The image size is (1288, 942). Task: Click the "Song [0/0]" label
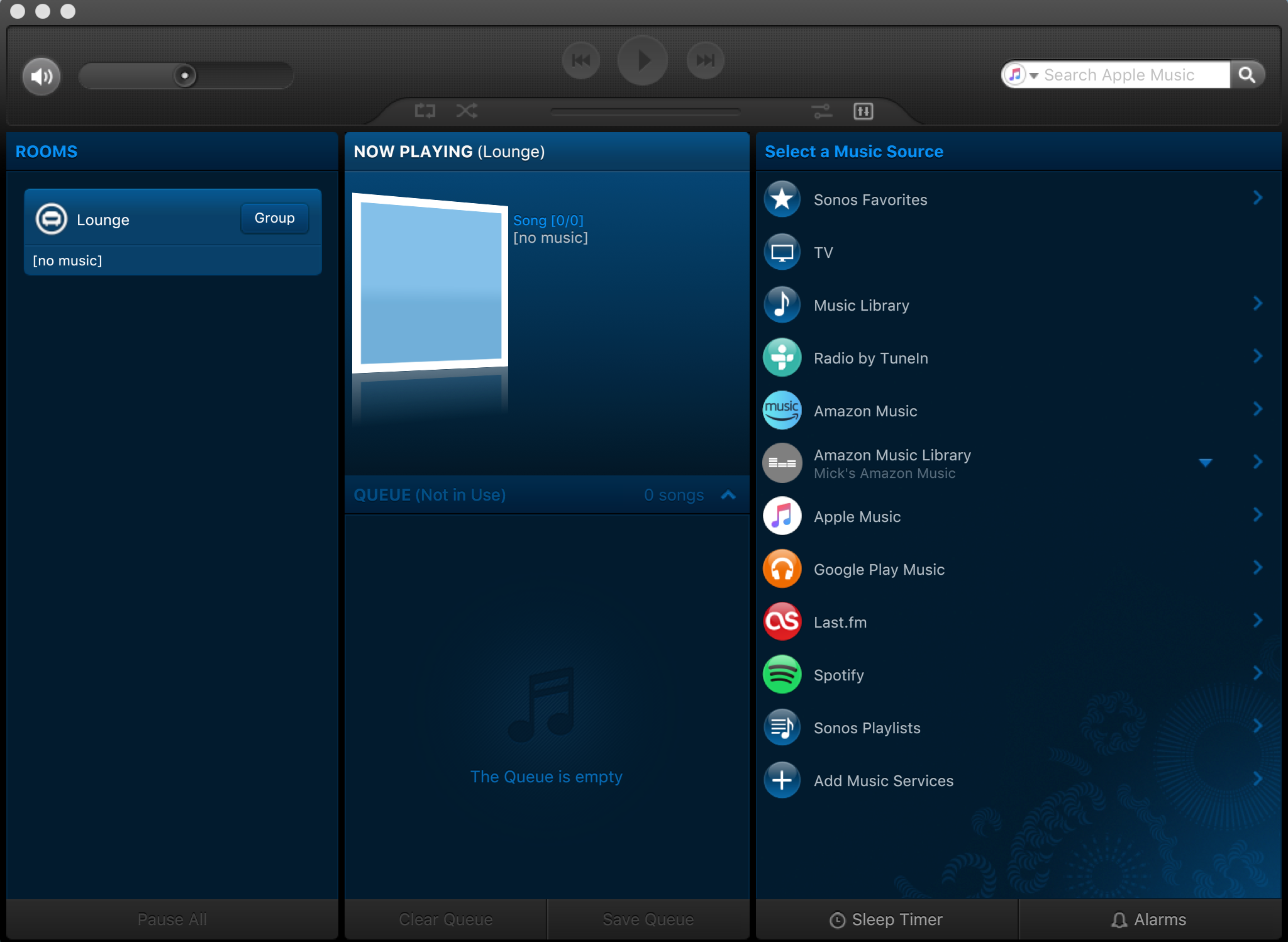tap(548, 220)
